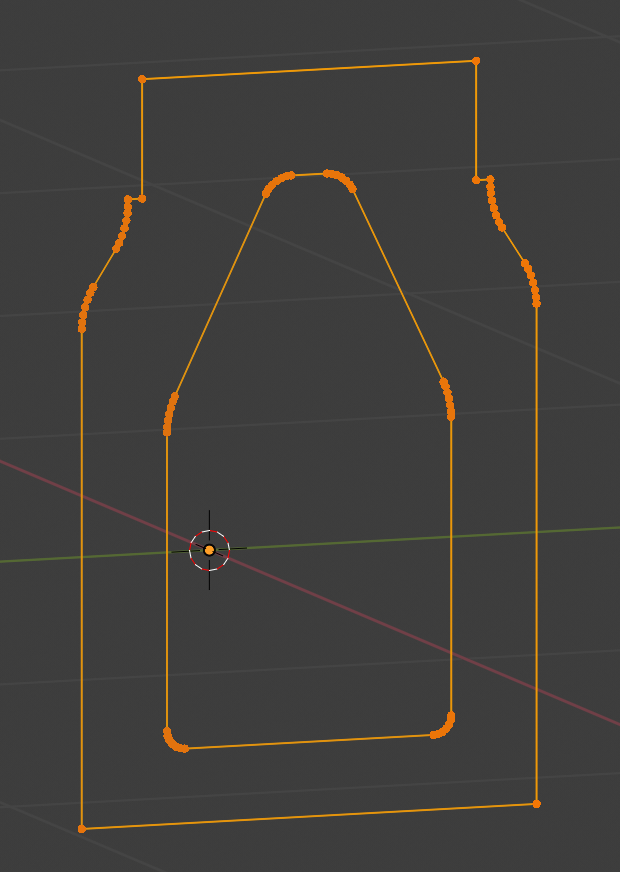Pick the right vertical edge of the cap

(476, 120)
